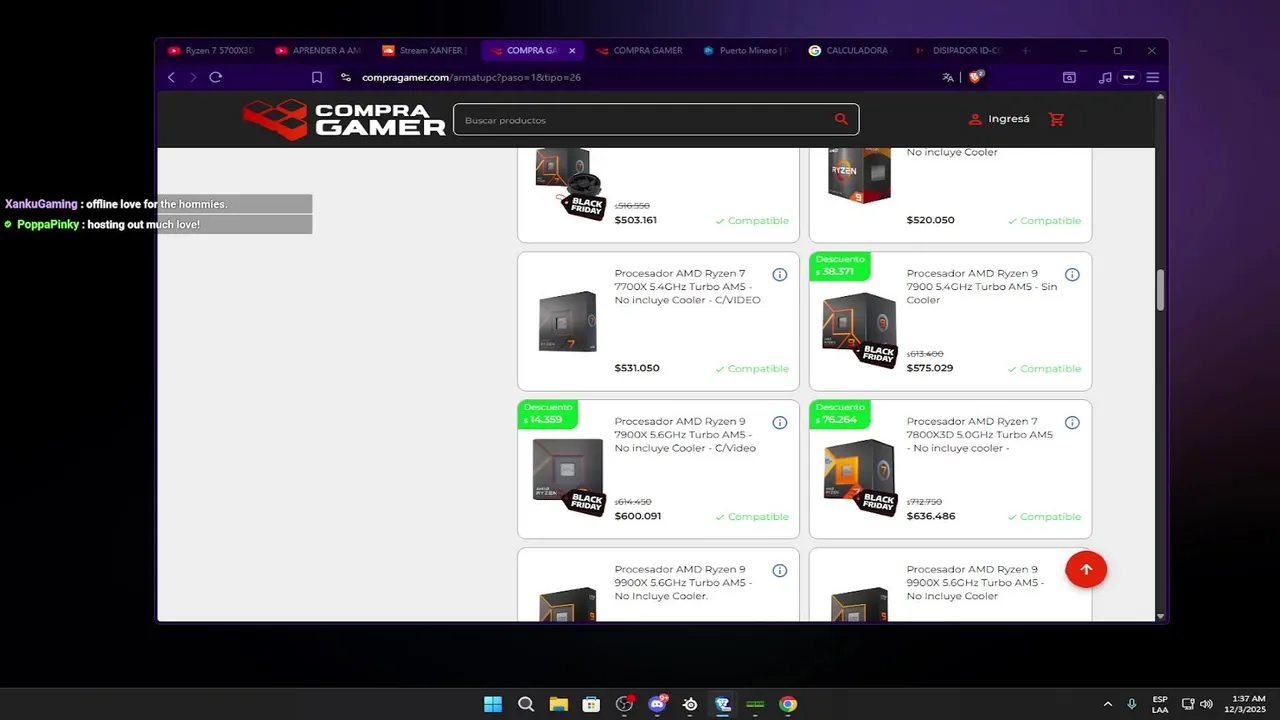The width and height of the screenshot is (1280, 720).
Task: Switch to Ryzen 7 5700X3D YouTube tab
Action: pos(211,51)
